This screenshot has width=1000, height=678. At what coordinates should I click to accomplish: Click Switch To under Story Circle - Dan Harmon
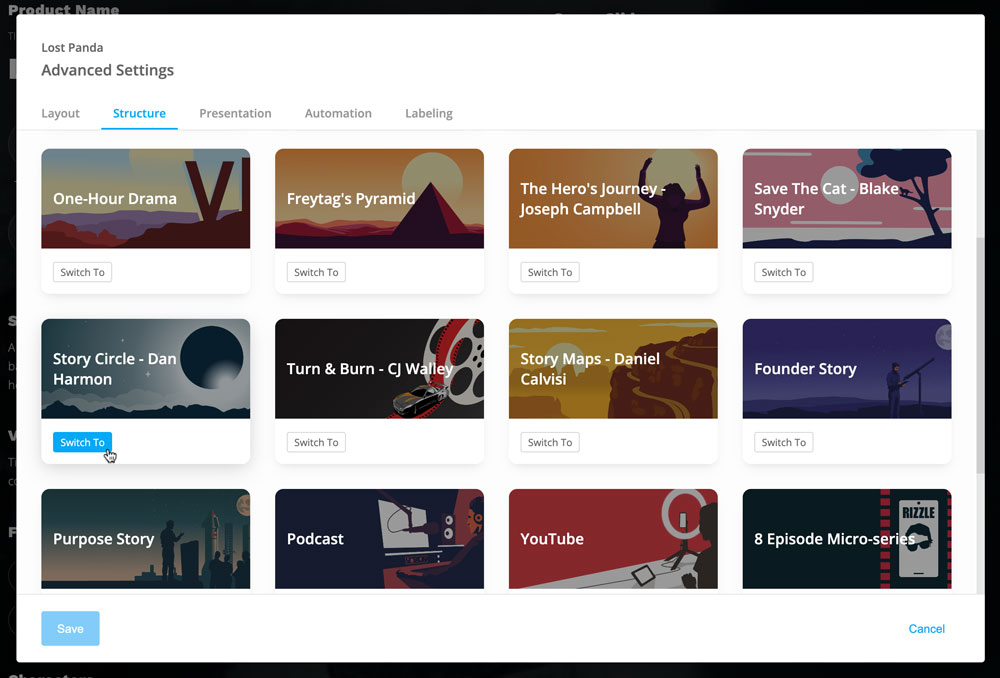(x=82, y=442)
